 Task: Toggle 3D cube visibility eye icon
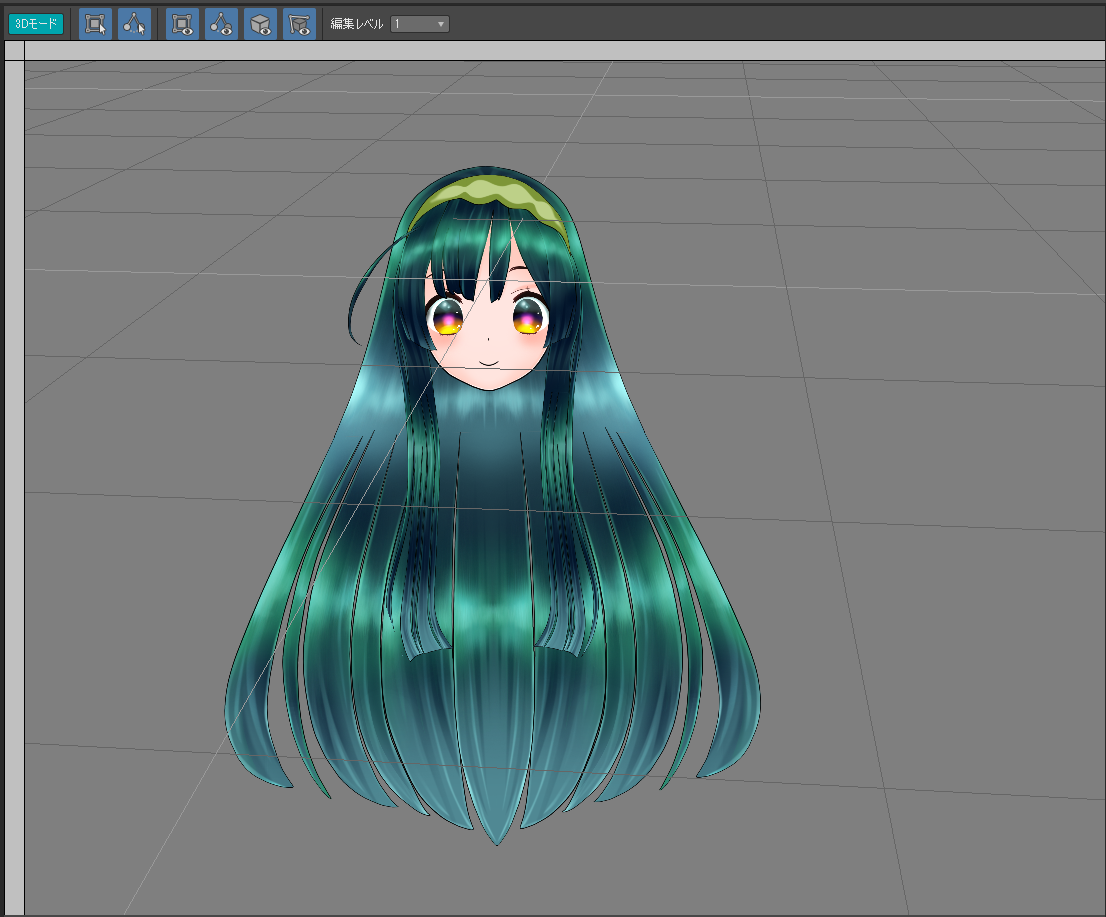(260, 24)
